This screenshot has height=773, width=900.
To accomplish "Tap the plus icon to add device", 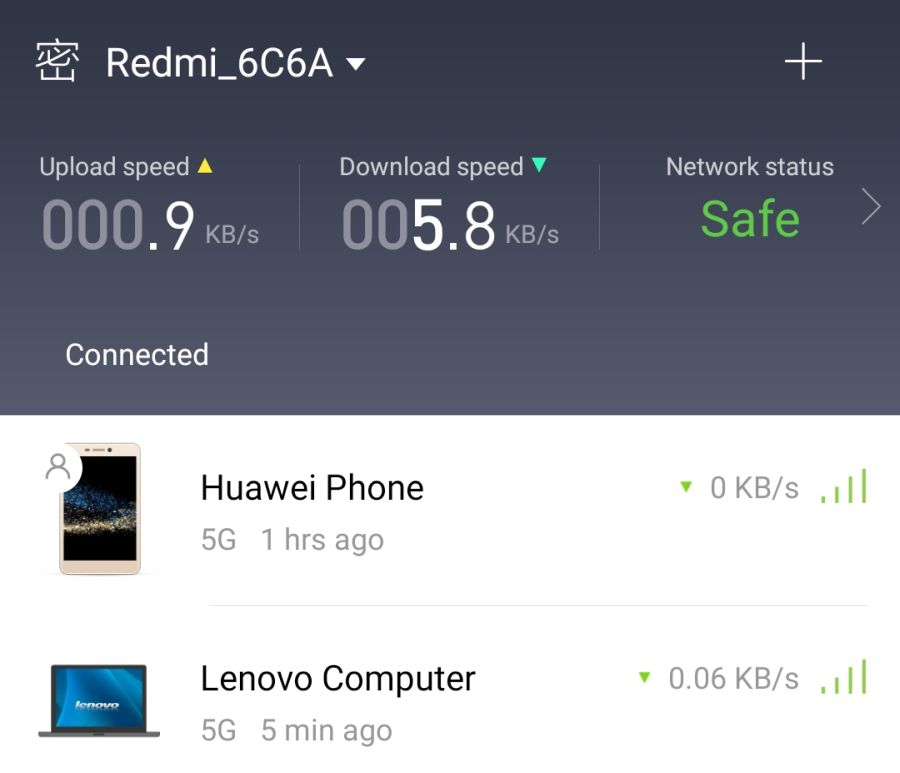I will point(803,61).
